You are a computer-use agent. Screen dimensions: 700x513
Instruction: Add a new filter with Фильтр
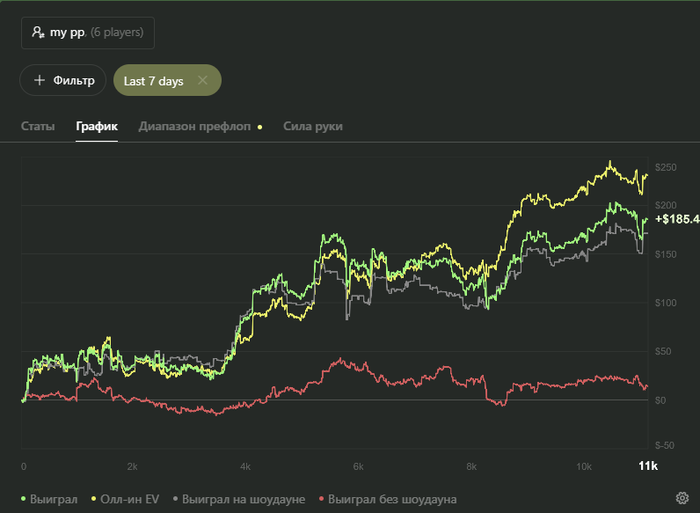[x=62, y=80]
